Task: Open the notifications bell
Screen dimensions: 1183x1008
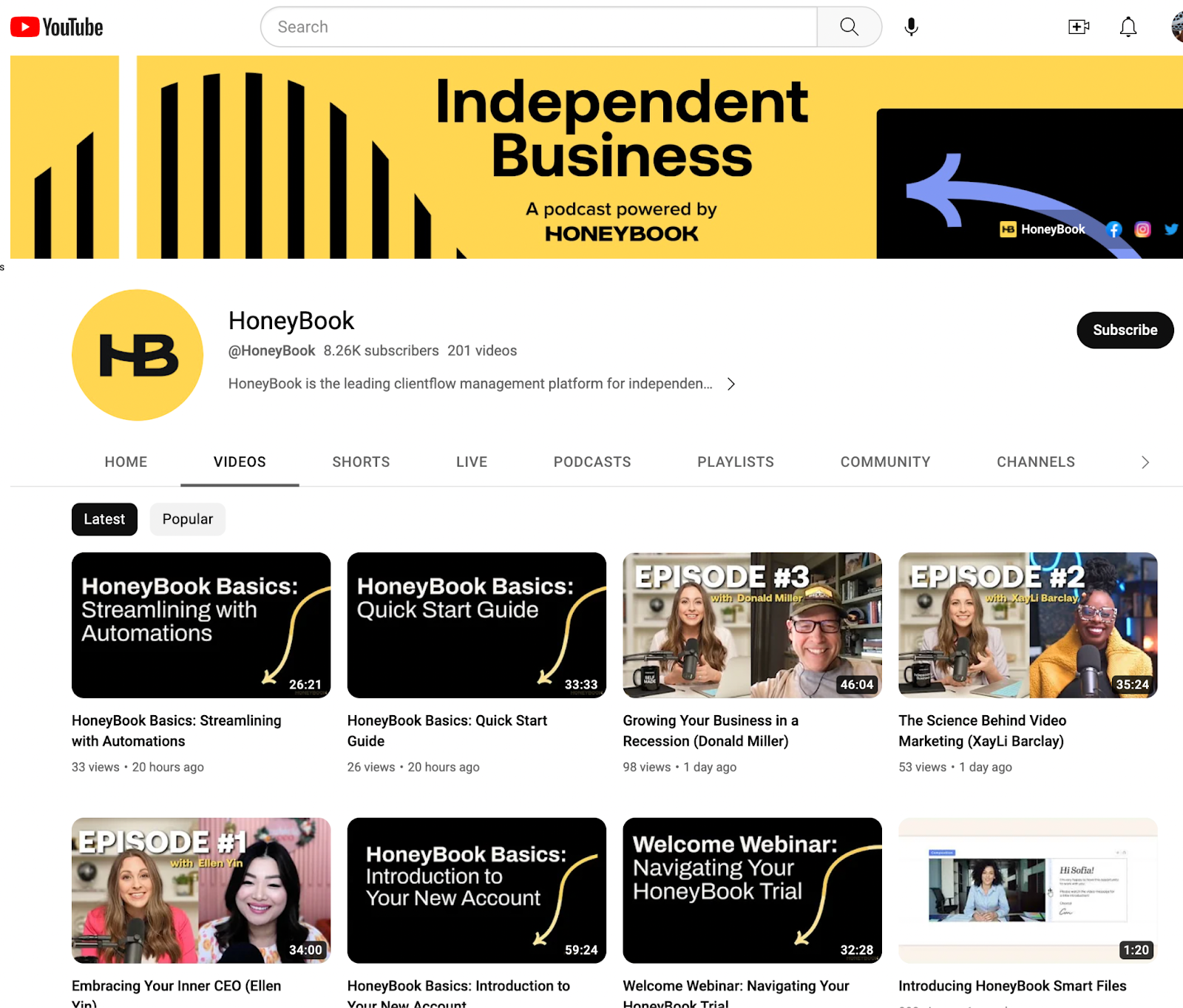Action: click(x=1128, y=27)
